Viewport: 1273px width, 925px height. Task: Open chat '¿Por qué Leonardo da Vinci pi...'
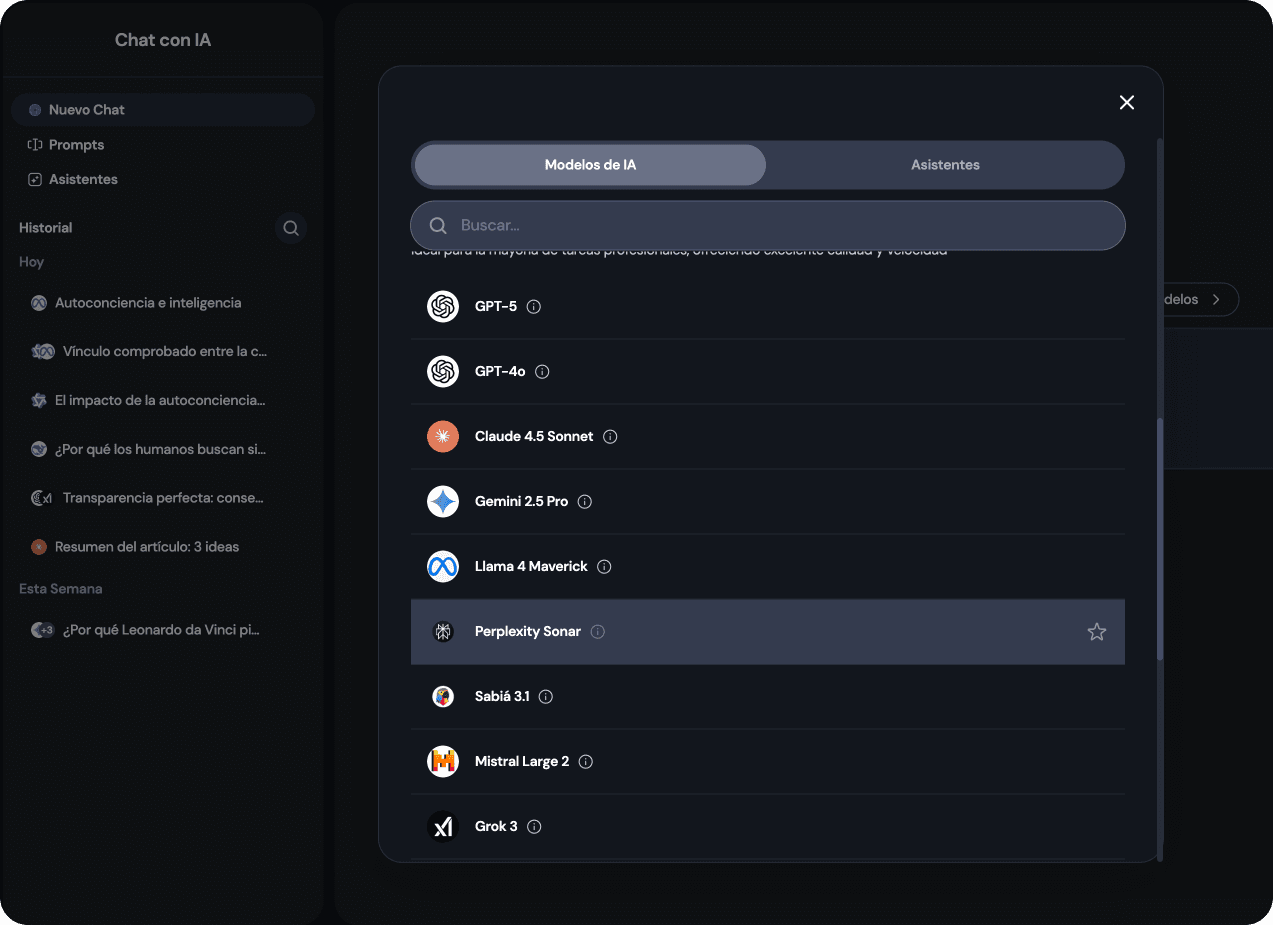coord(163,630)
